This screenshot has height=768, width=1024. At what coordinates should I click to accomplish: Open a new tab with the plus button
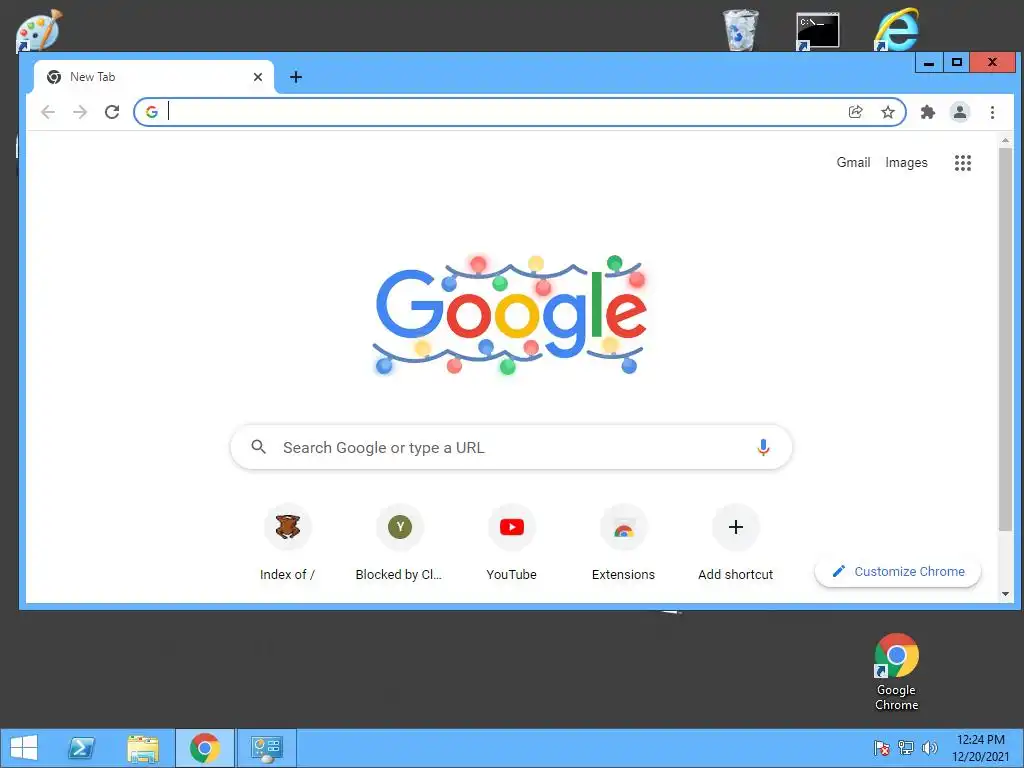click(296, 77)
